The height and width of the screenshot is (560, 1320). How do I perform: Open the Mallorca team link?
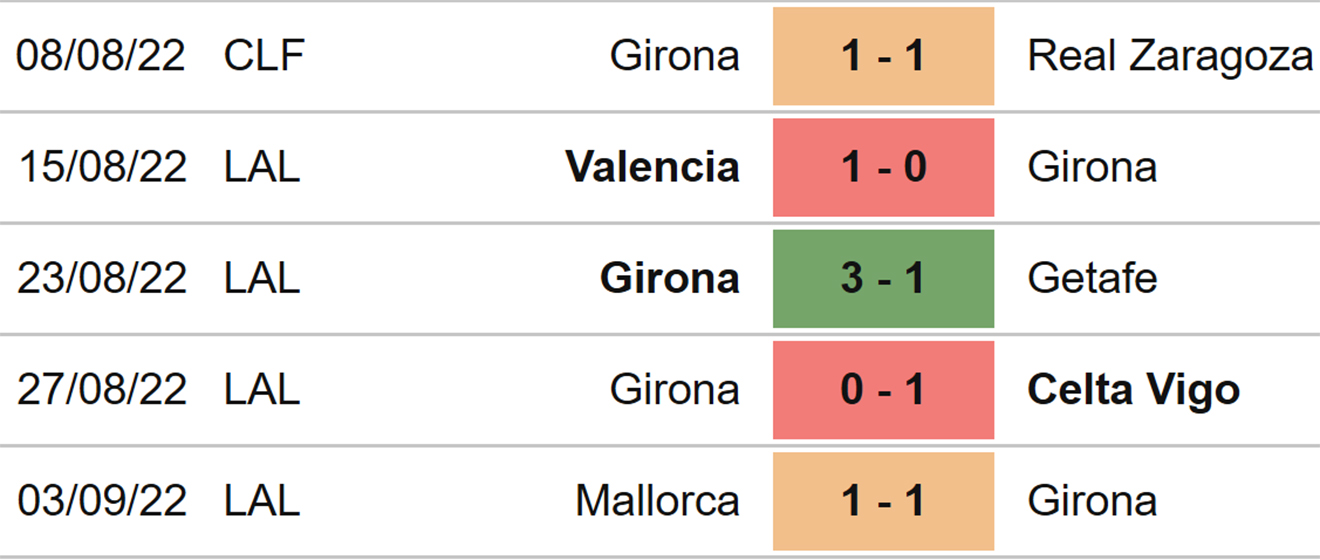tap(657, 501)
